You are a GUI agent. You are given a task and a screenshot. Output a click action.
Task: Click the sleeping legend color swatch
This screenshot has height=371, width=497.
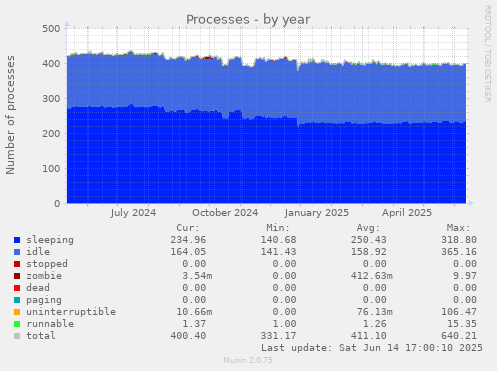(x=17, y=240)
